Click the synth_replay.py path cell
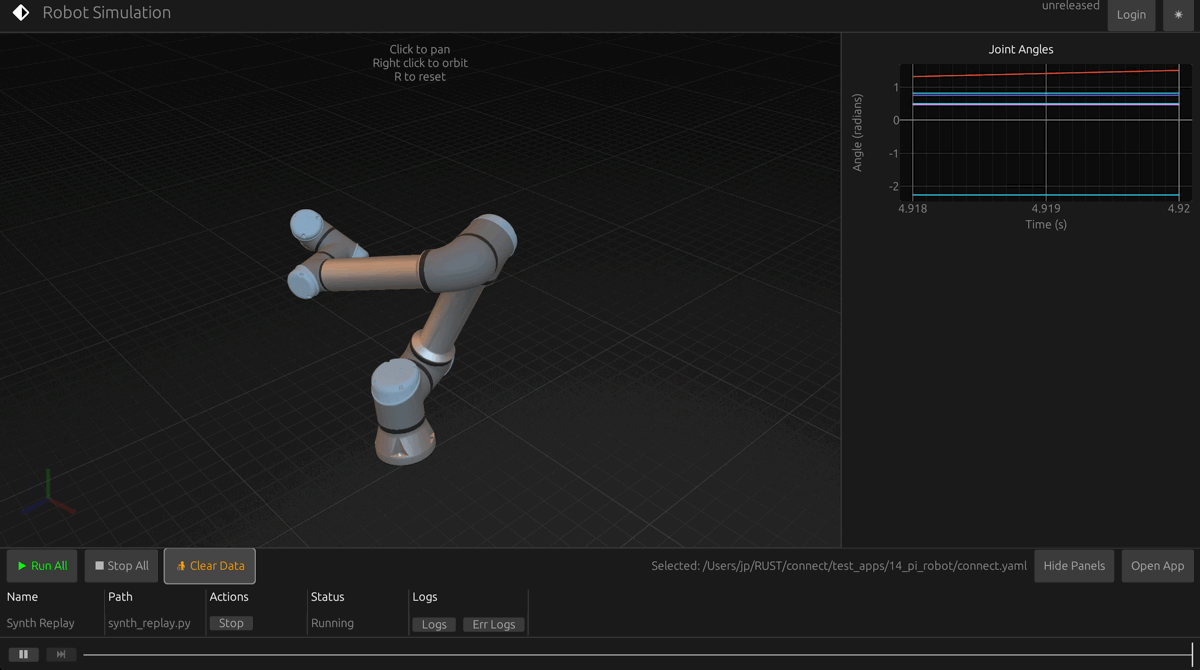 149,623
